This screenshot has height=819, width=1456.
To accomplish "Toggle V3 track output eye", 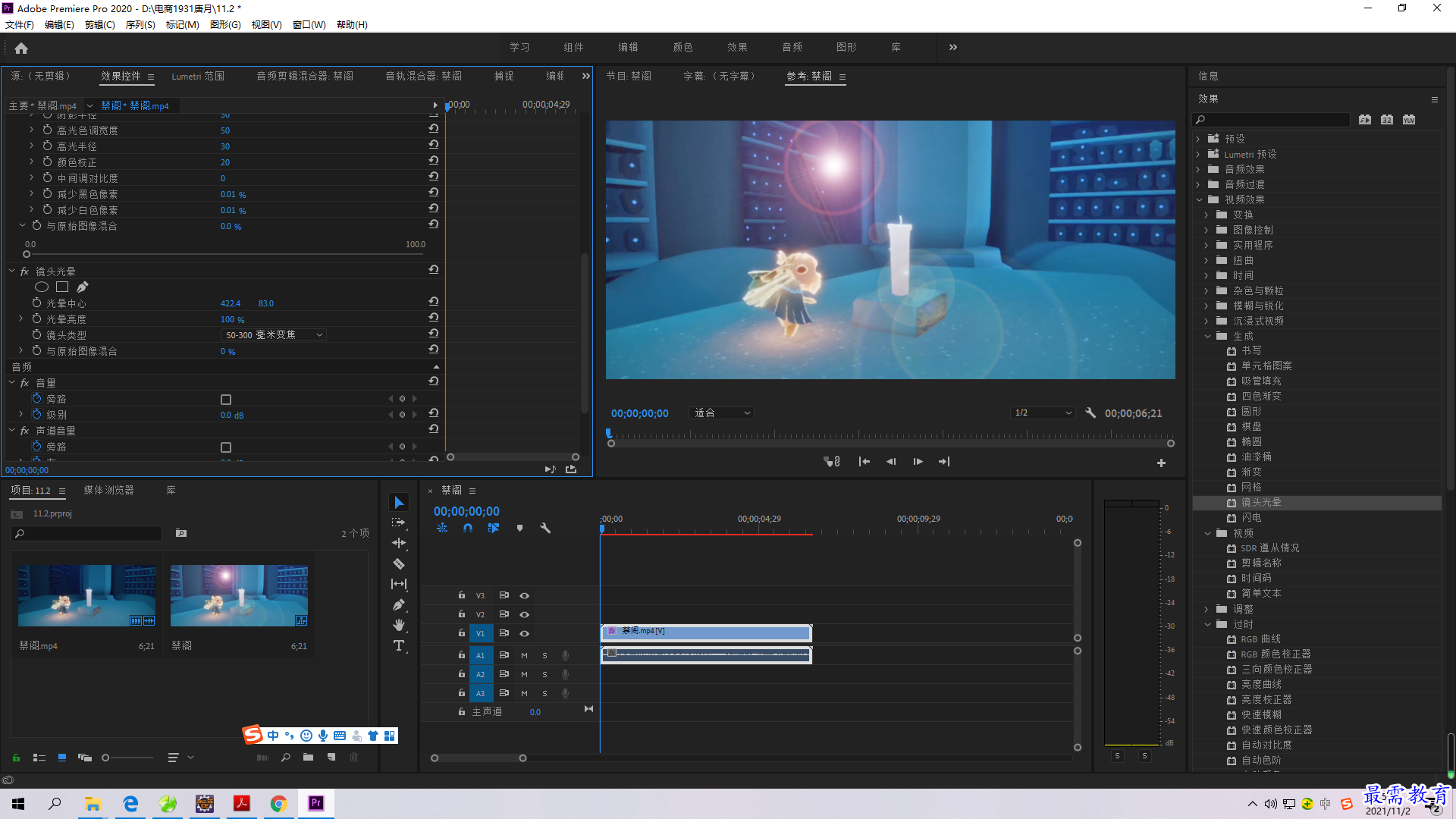I will point(524,596).
